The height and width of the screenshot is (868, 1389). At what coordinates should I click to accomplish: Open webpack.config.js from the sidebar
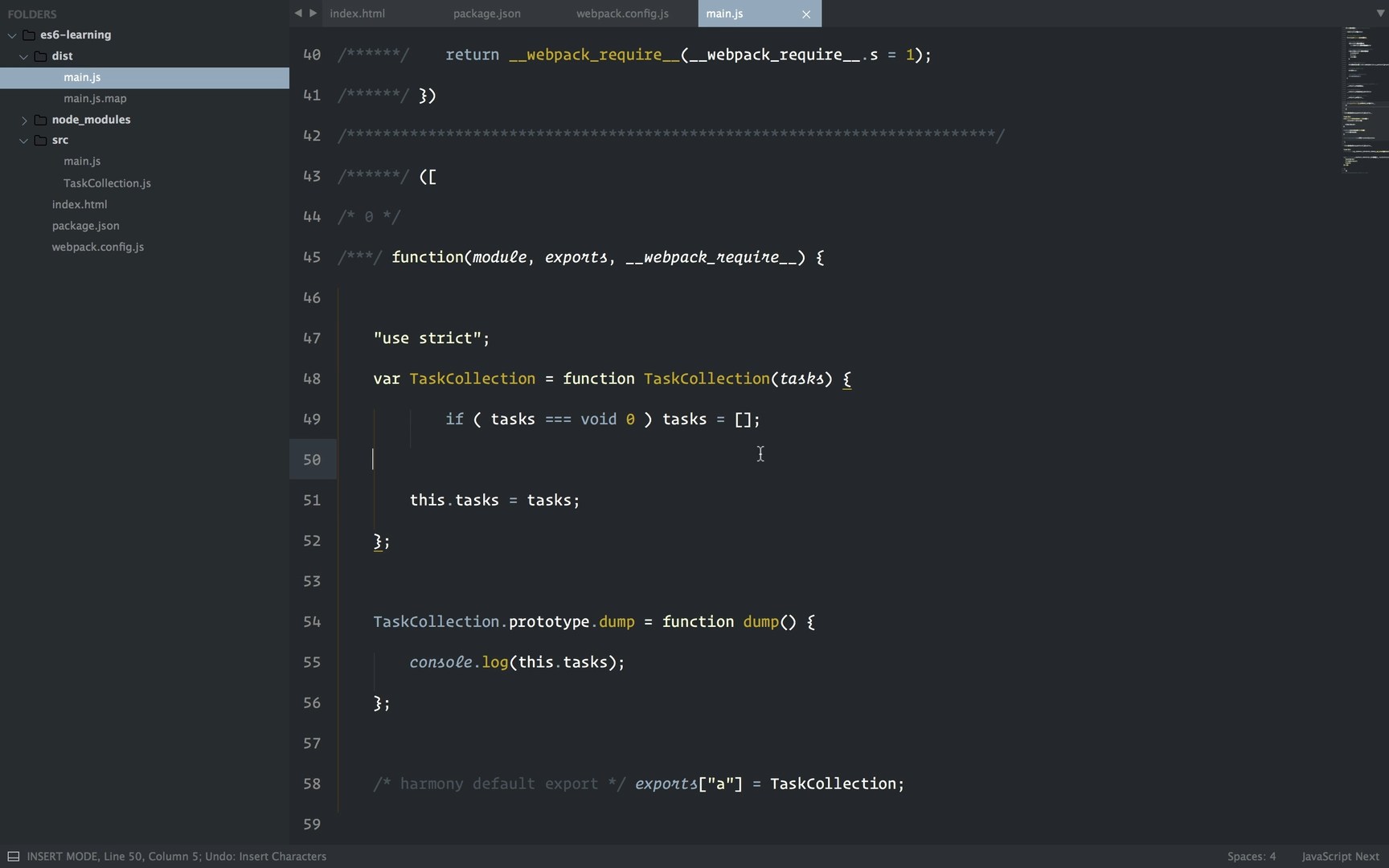[x=98, y=247]
